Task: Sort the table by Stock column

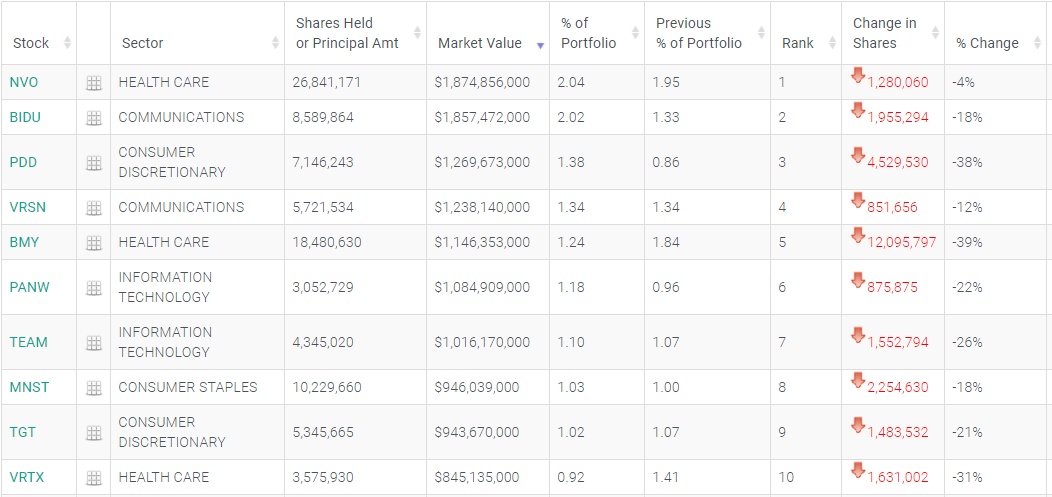Action: pos(31,43)
